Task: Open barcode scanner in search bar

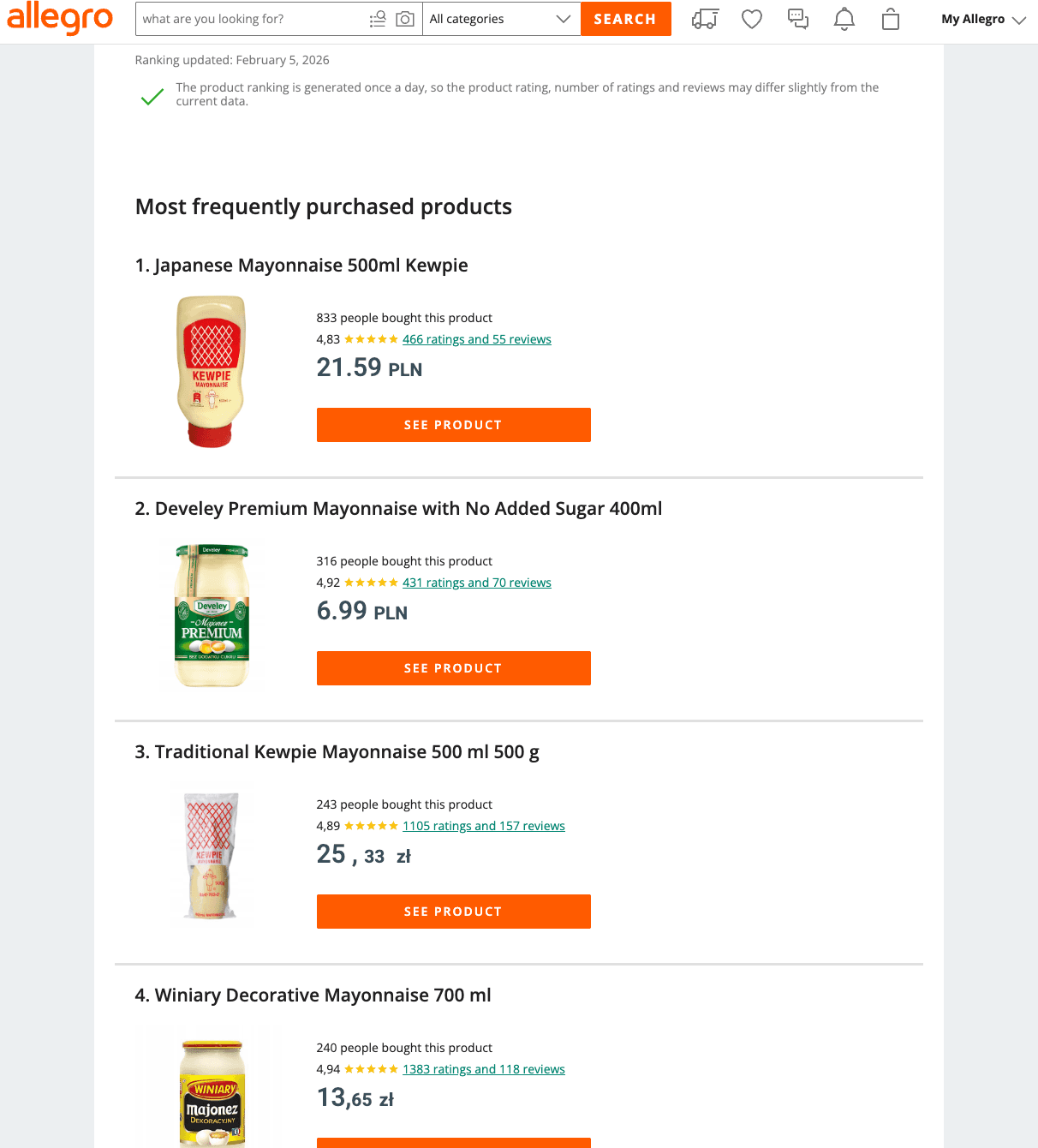Action: tap(378, 18)
